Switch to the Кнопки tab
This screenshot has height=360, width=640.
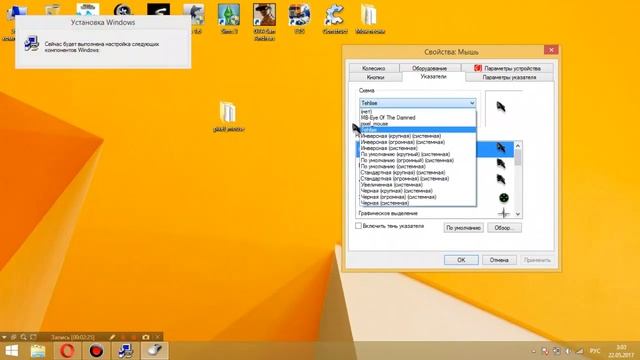tap(375, 77)
